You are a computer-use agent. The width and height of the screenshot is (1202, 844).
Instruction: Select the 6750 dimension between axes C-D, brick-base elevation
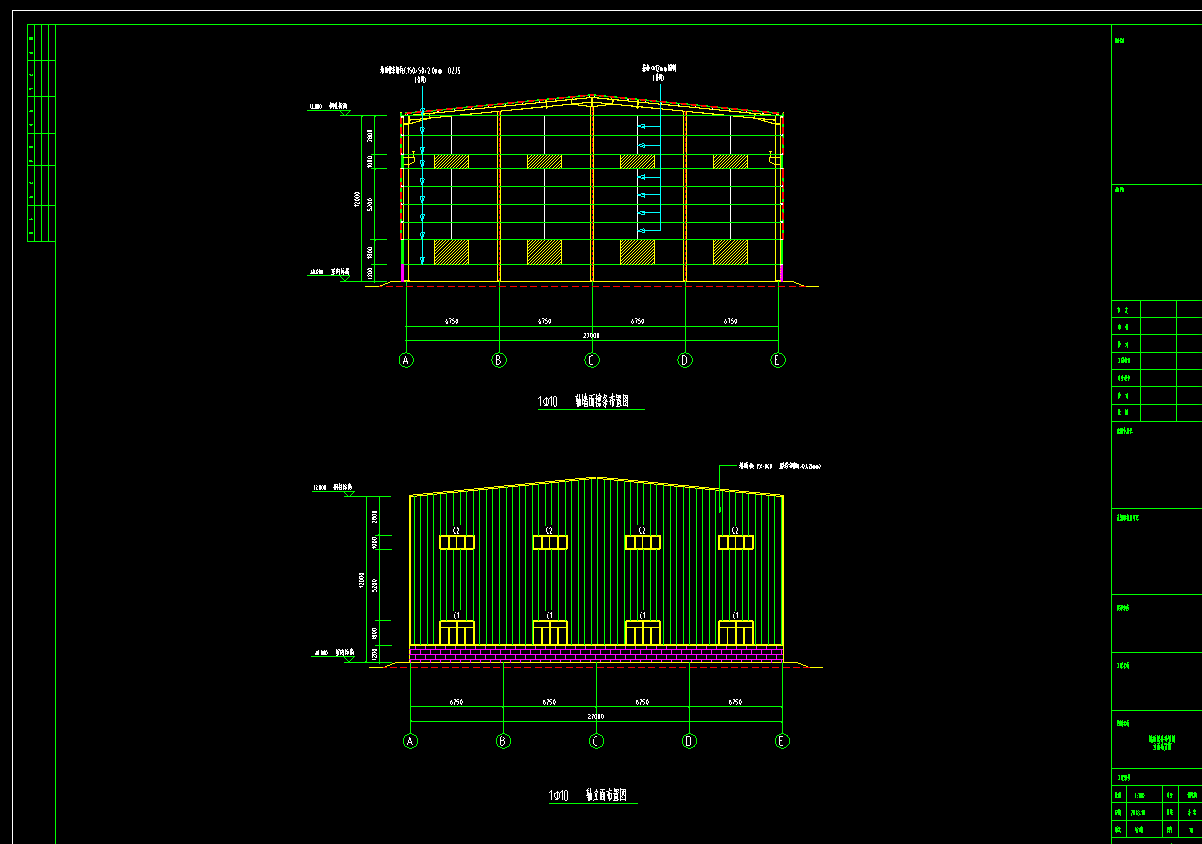coord(641,702)
